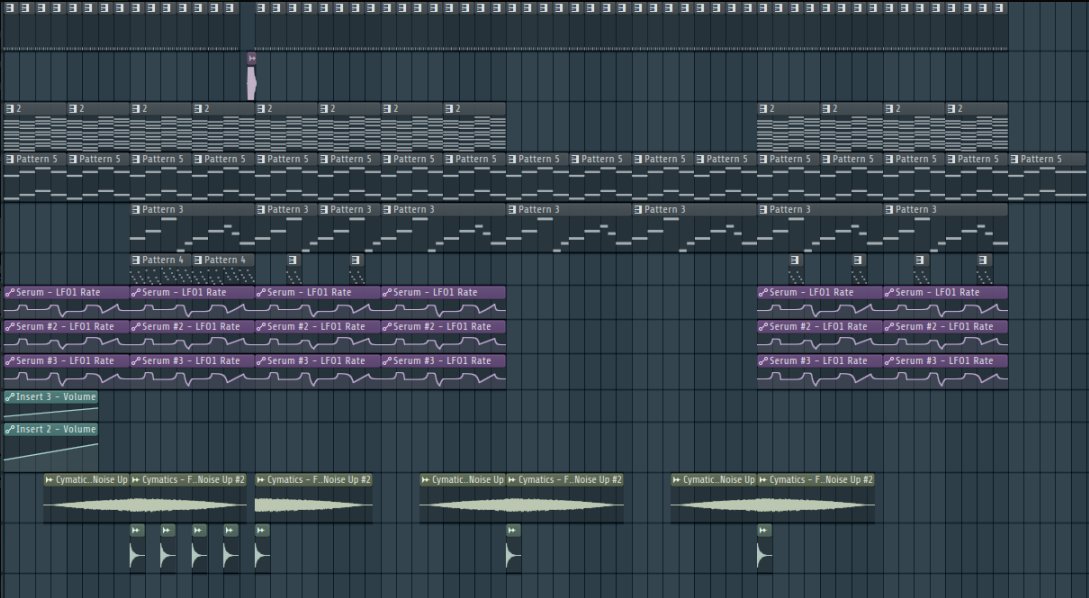Click the automation icon on the Insert 2 - Volume clip
1089x598 pixels.
[10, 429]
